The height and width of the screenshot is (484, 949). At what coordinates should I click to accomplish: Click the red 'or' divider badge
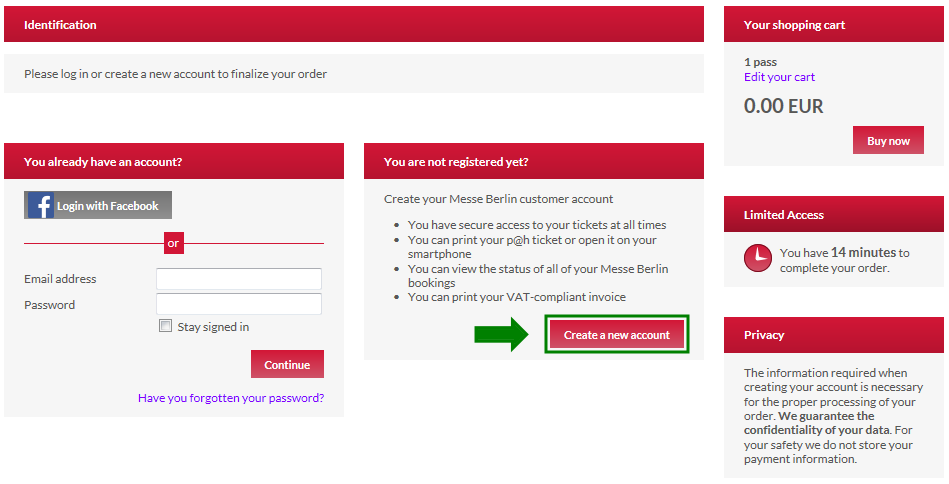coord(174,243)
